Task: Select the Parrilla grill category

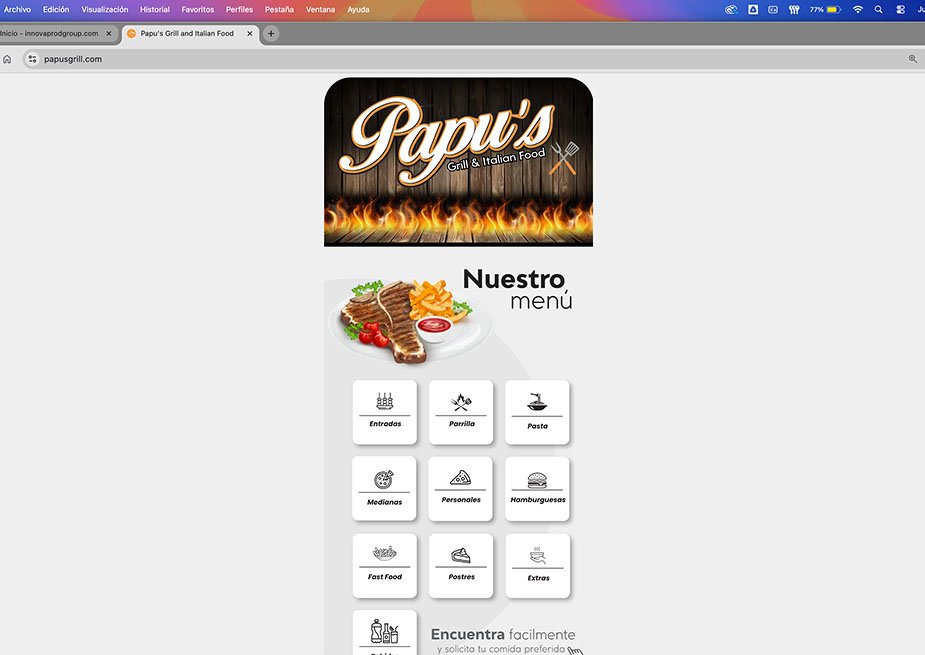Action: click(461, 412)
